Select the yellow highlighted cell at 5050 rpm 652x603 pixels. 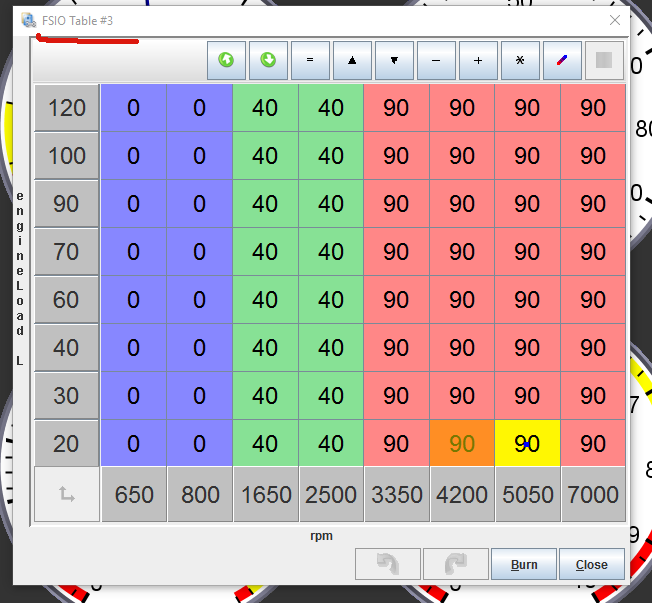click(527, 443)
